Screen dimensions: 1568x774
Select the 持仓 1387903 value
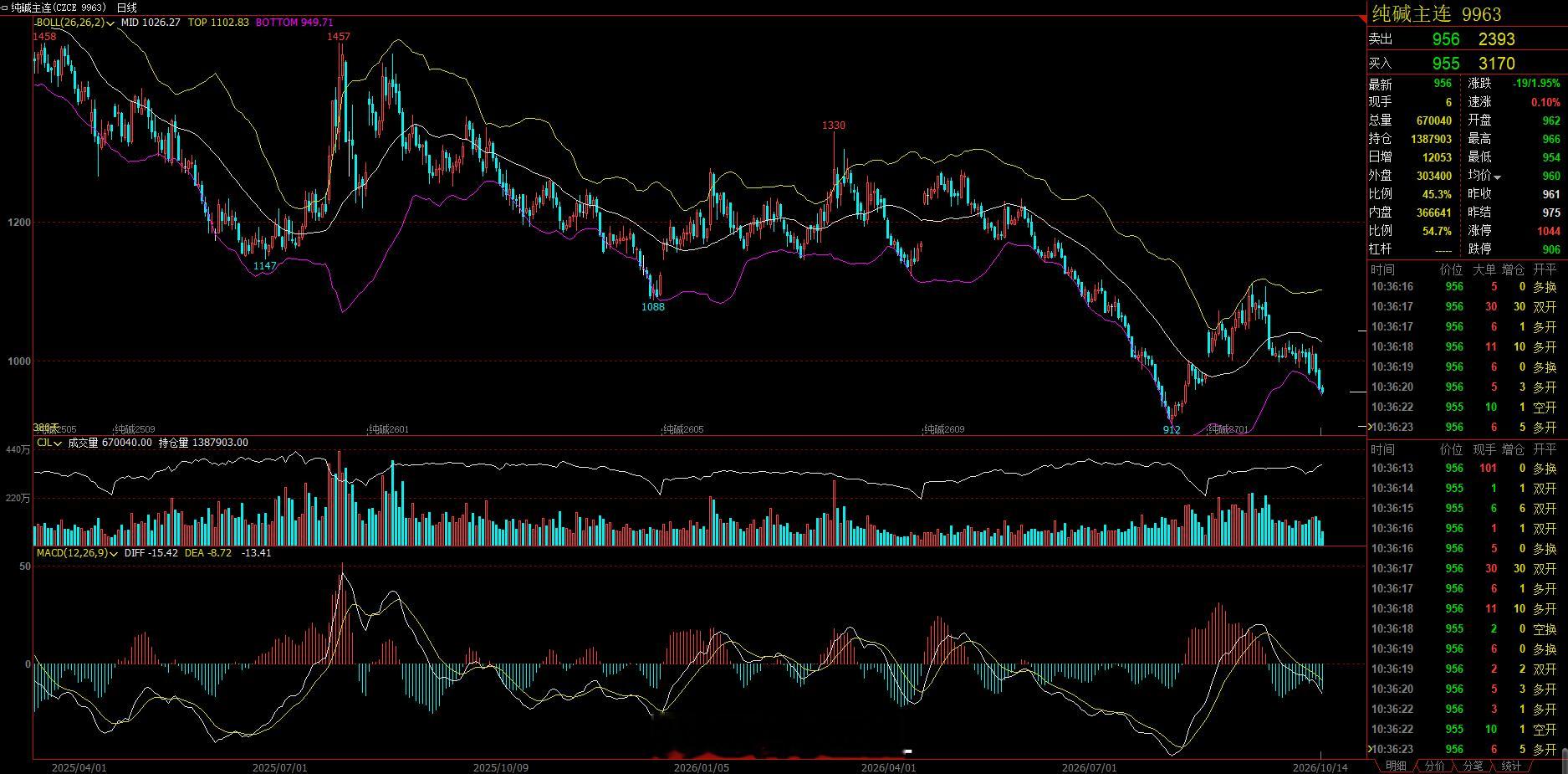1431,139
